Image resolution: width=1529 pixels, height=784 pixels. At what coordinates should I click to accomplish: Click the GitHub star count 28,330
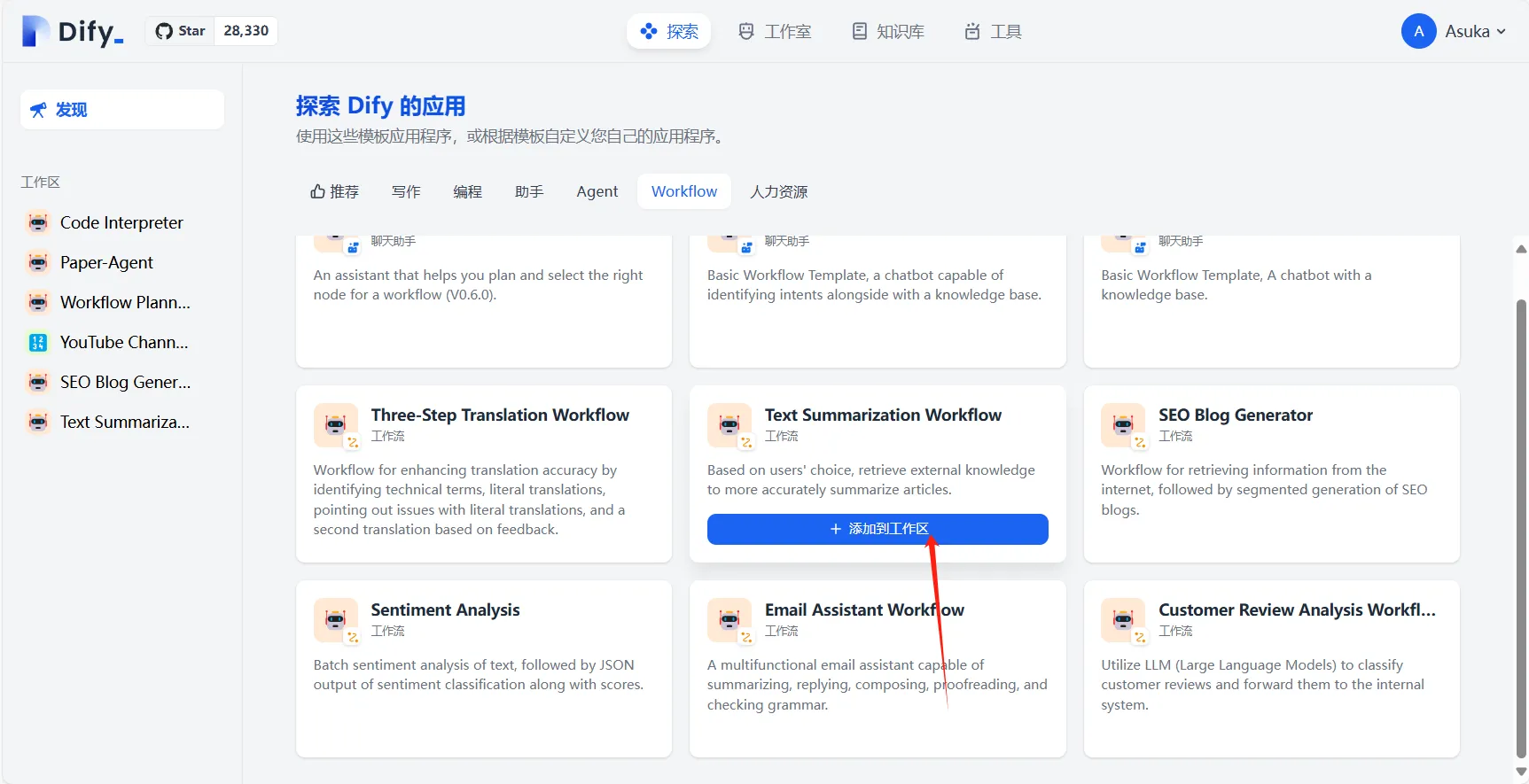(x=246, y=31)
